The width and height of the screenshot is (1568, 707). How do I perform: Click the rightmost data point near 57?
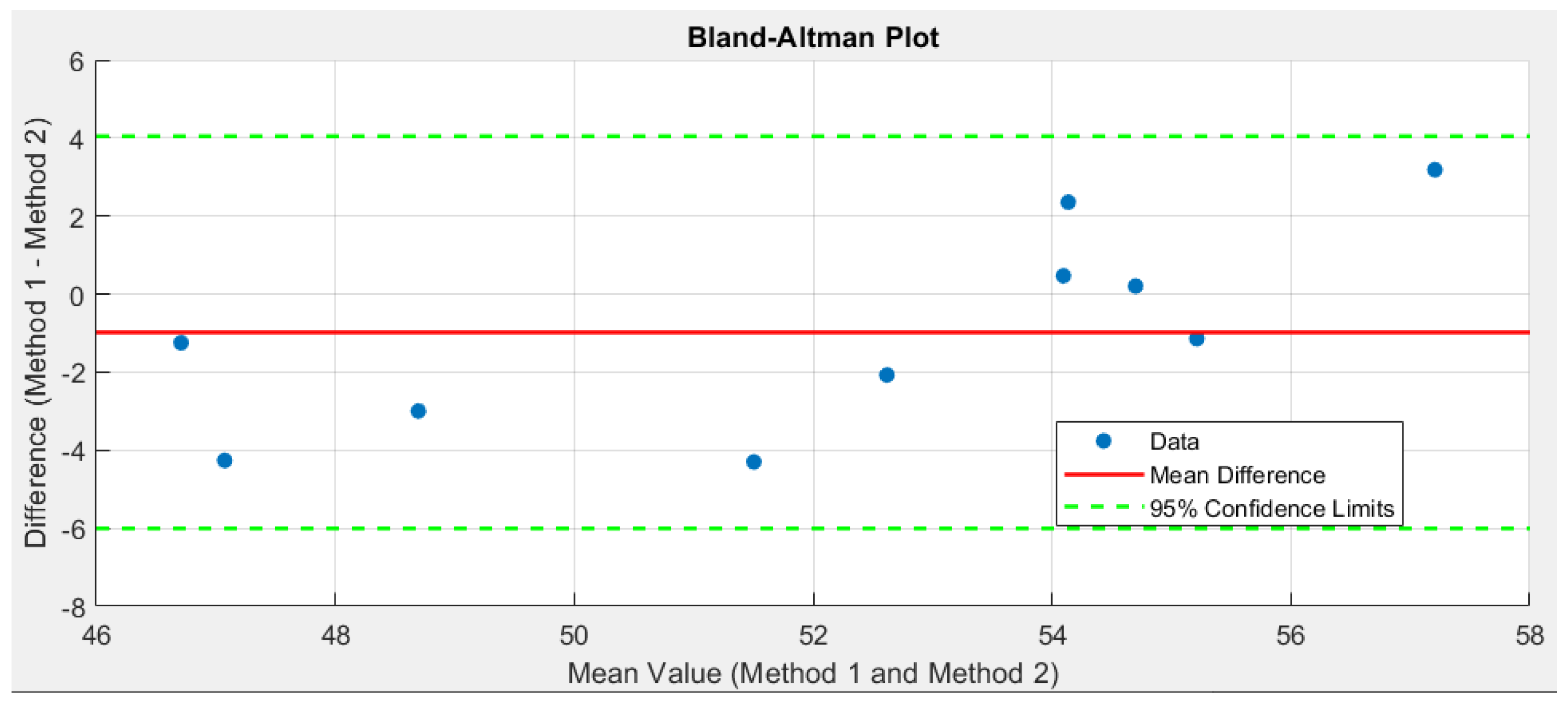click(1435, 170)
